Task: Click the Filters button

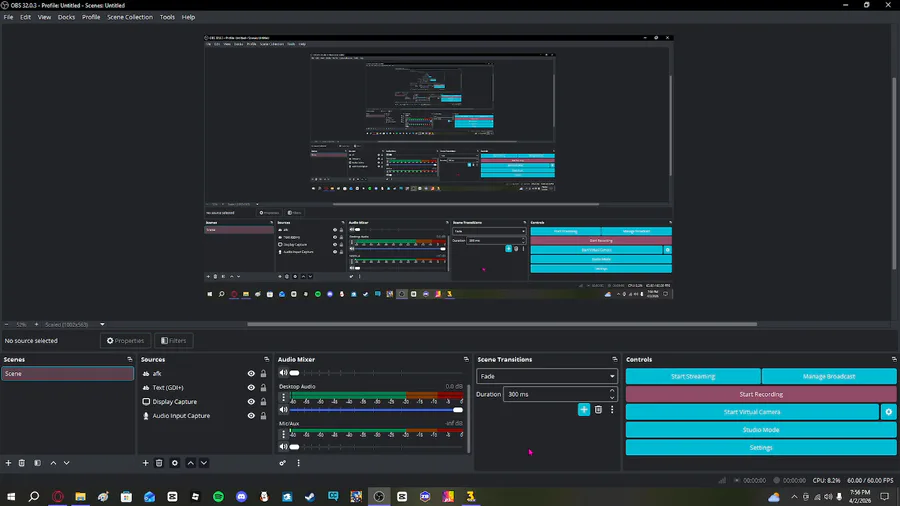Action: click(x=173, y=341)
